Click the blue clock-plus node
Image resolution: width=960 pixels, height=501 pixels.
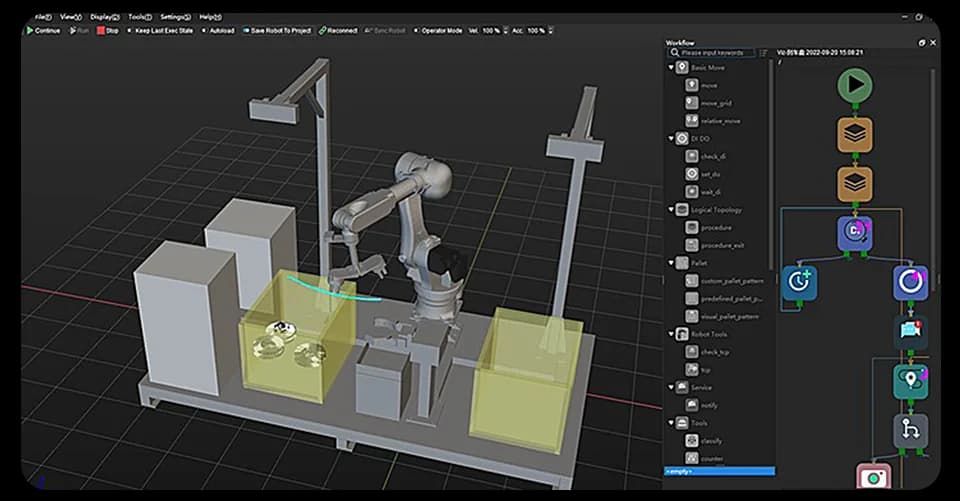coord(800,282)
